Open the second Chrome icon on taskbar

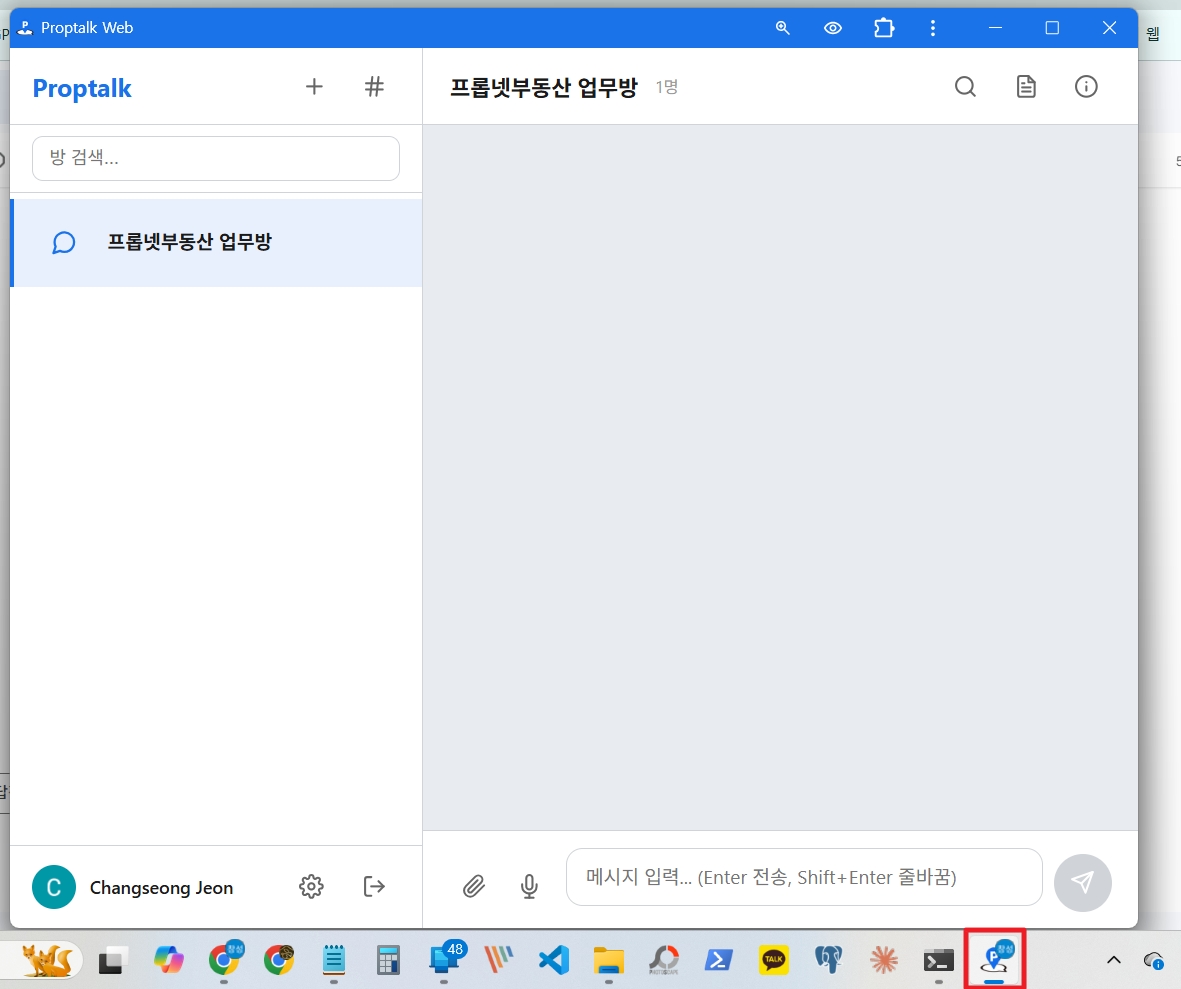pos(279,960)
